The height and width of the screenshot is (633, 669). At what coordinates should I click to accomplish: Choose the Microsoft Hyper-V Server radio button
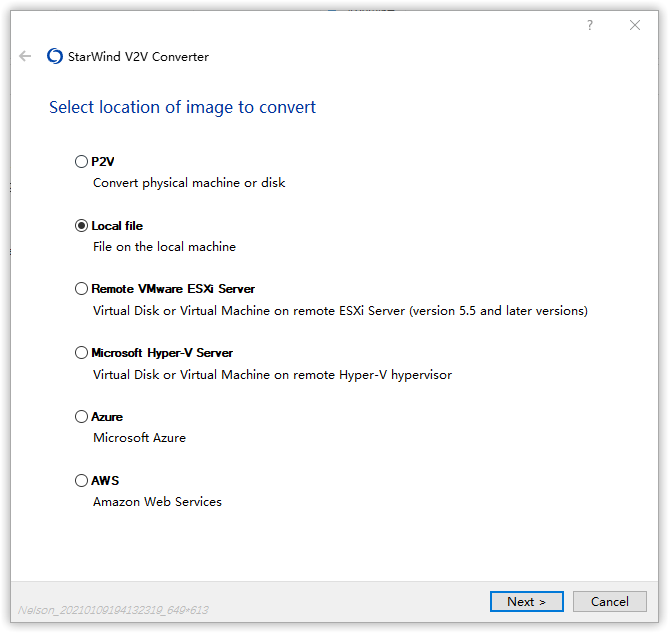point(82,353)
